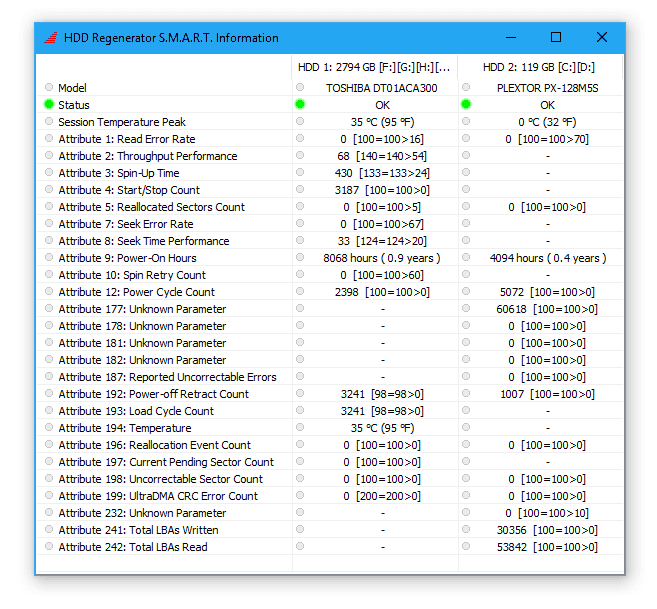This screenshot has height=609, width=657.
Task: Click Attribute 196: Reallocation Event Count label
Action: tap(155, 445)
